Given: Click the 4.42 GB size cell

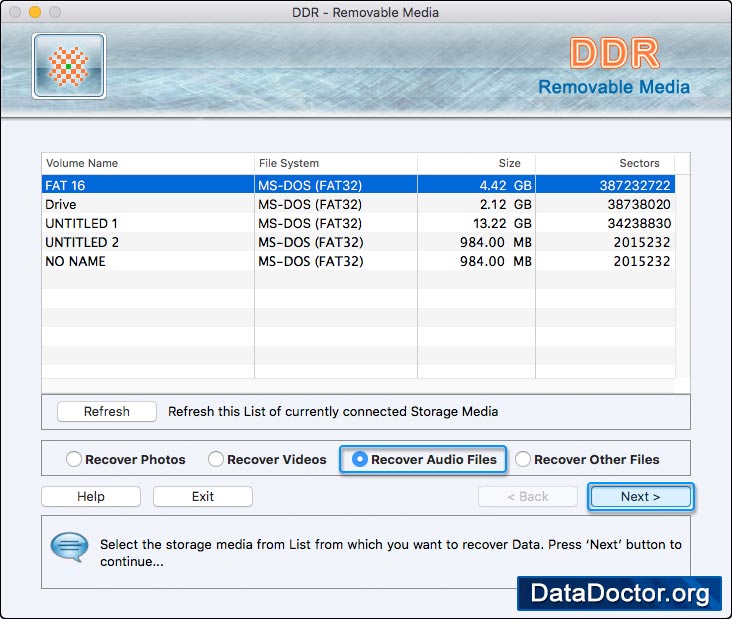Looking at the screenshot, I should coord(476,185).
